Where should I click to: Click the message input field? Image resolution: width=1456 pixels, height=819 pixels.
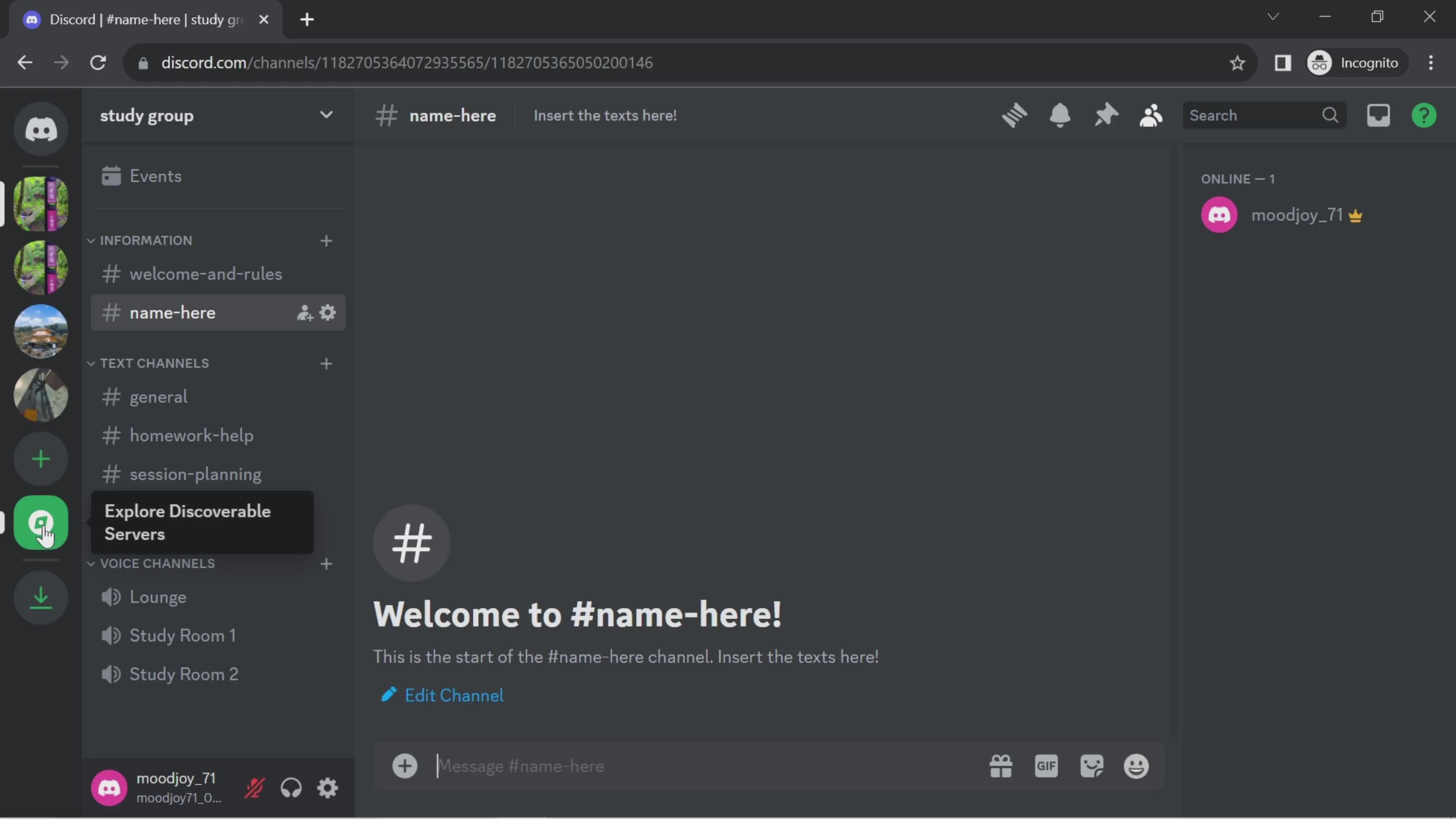click(700, 766)
